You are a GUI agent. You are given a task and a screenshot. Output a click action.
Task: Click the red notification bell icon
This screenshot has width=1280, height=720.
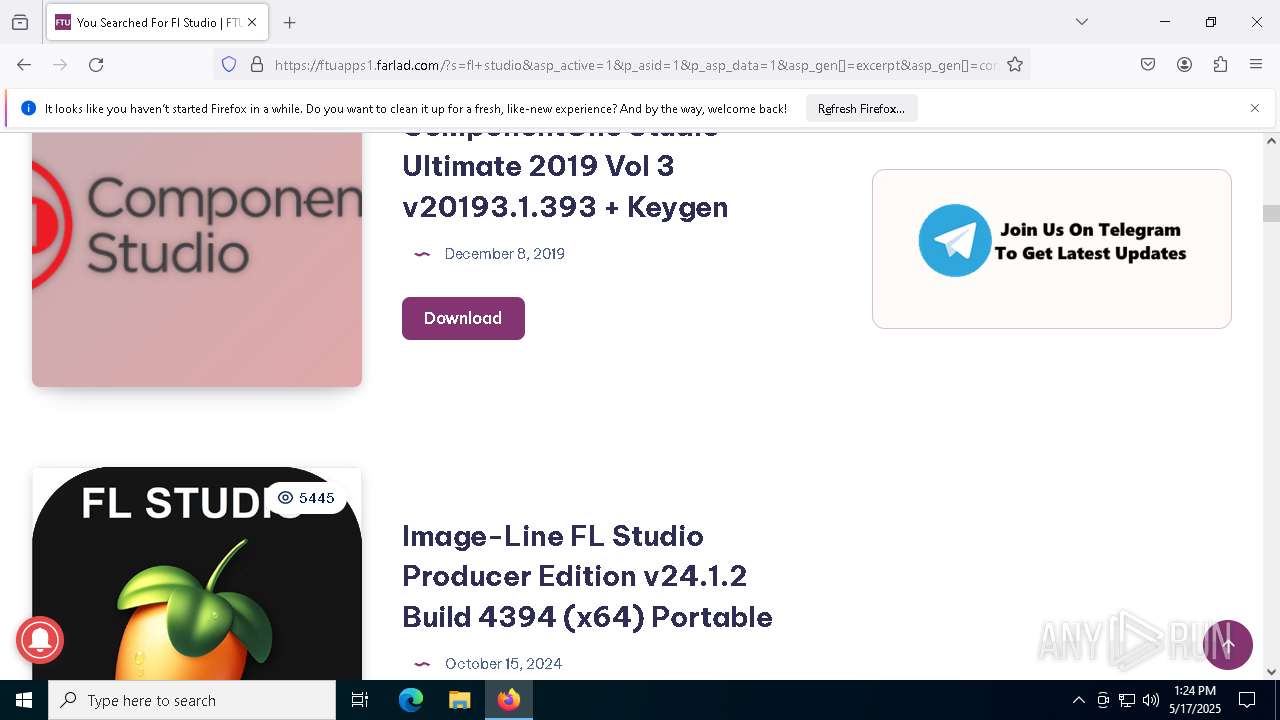pyautogui.click(x=40, y=640)
